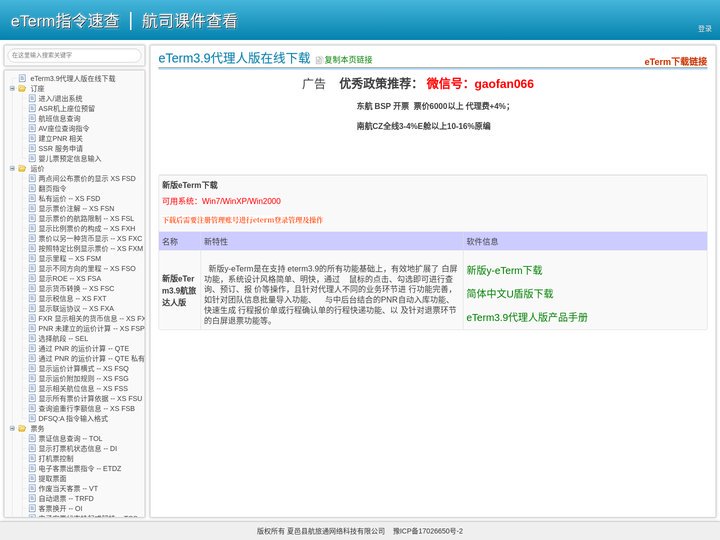The height and width of the screenshot is (540, 720).
Task: Open tree item DFSQ:A 指令输入格式
Action: [x=73, y=419]
